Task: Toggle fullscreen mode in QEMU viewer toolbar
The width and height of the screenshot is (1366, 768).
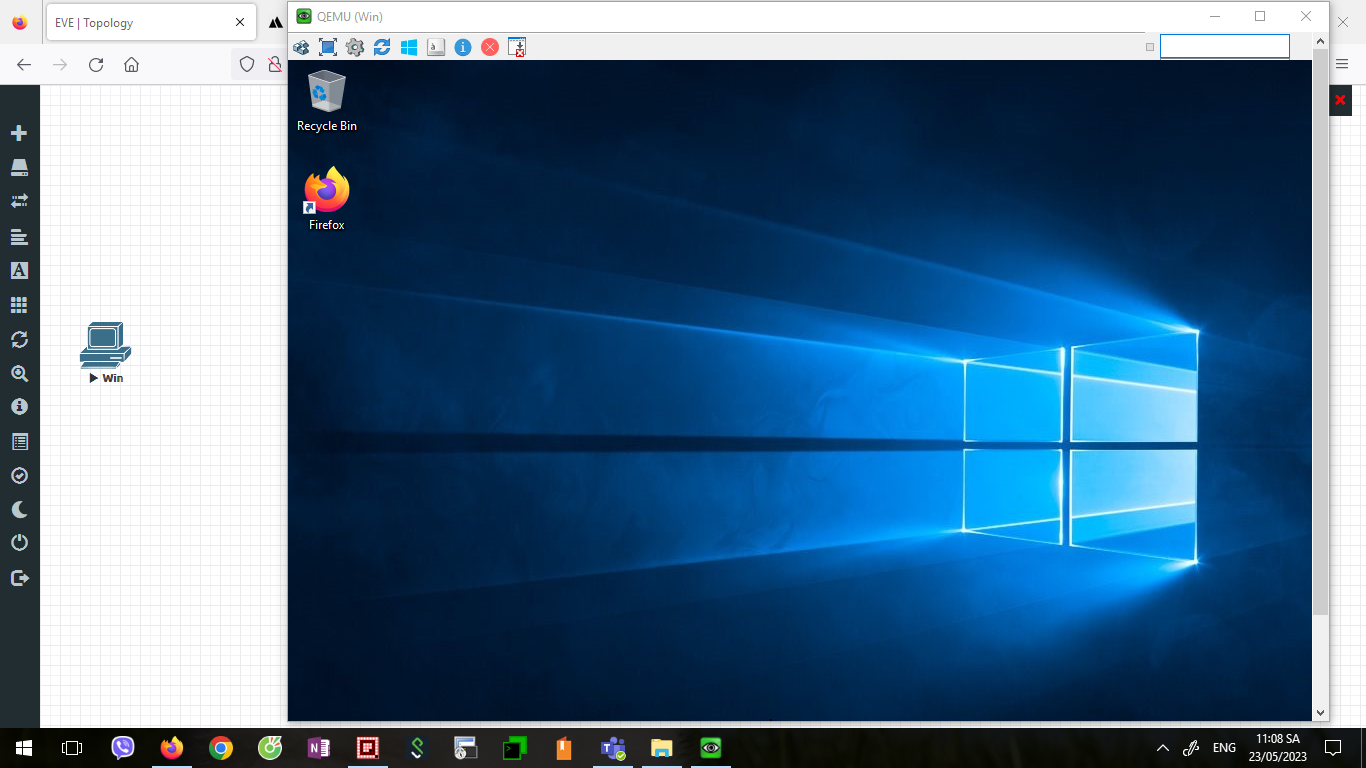Action: 328,47
